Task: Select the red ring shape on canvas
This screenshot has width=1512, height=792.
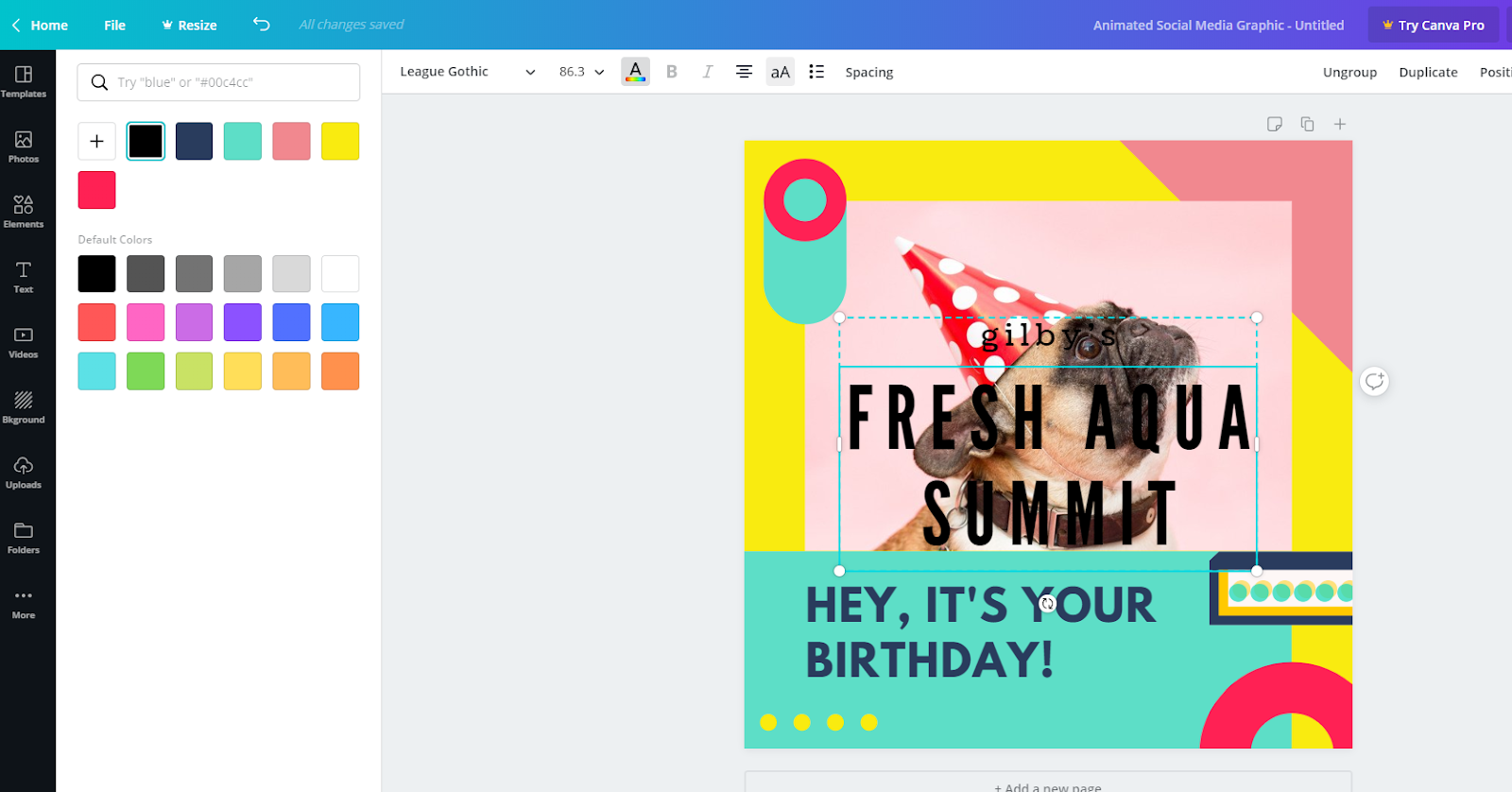Action: click(805, 199)
